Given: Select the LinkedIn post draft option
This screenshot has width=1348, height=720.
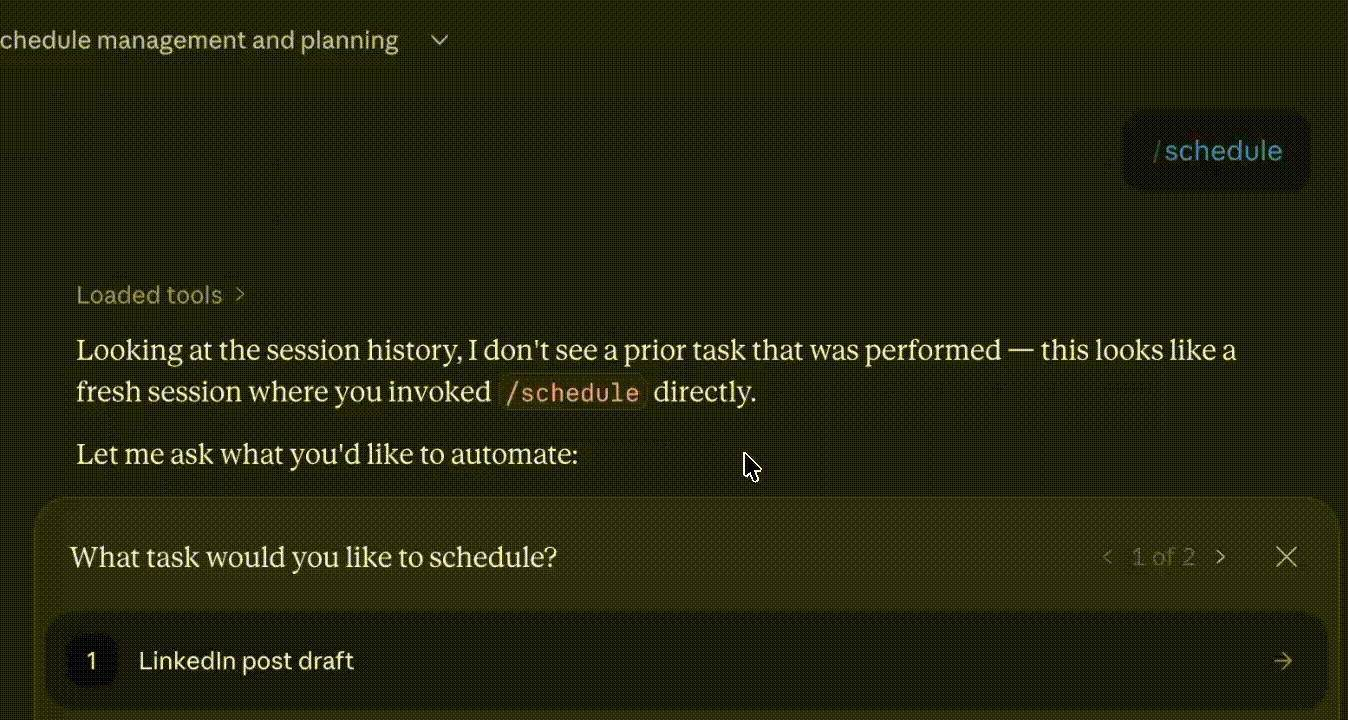Looking at the screenshot, I should click(x=246, y=661).
